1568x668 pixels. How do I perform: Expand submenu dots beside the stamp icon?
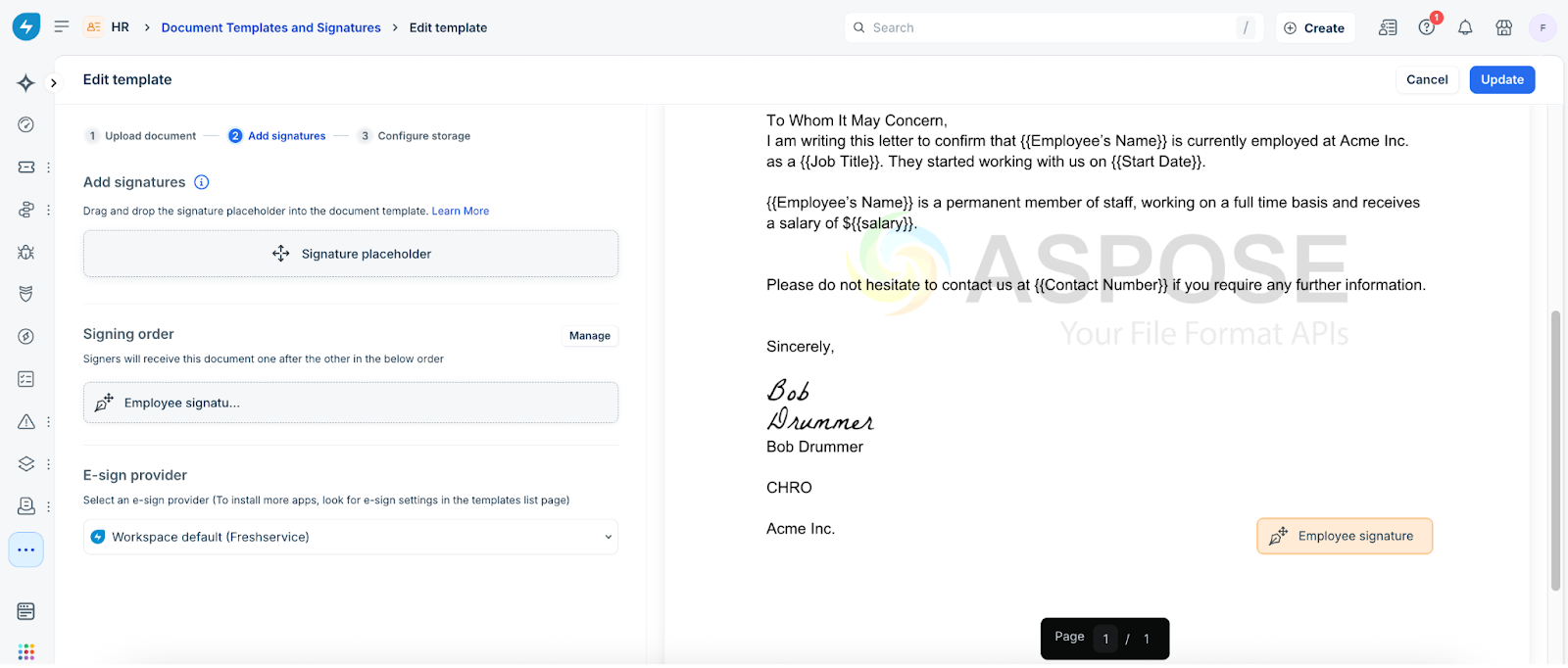pyautogui.click(x=48, y=506)
